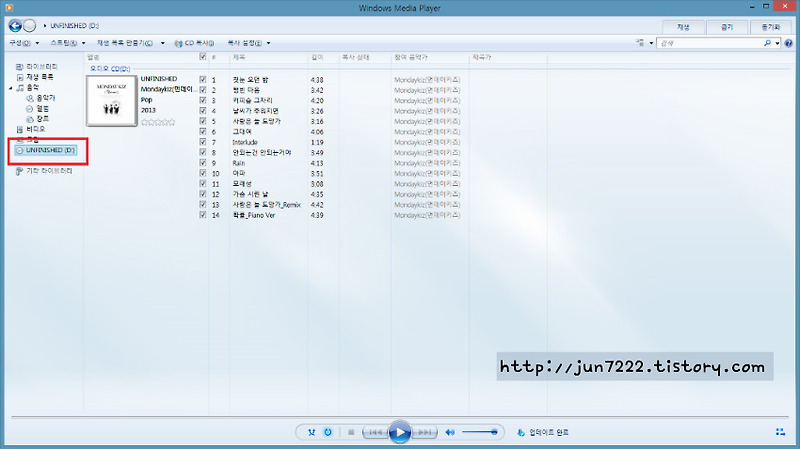
Task: Toggle the select-all checkbox in the column header
Action: coord(203,57)
